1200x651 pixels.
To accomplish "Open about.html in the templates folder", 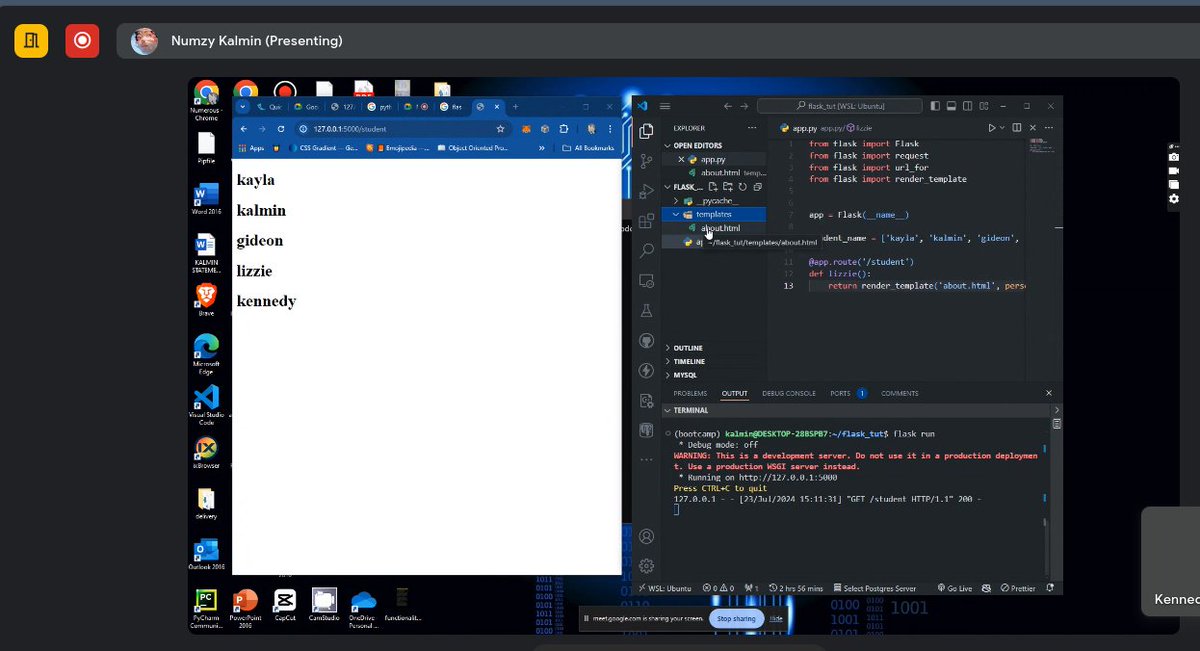I will (x=715, y=228).
